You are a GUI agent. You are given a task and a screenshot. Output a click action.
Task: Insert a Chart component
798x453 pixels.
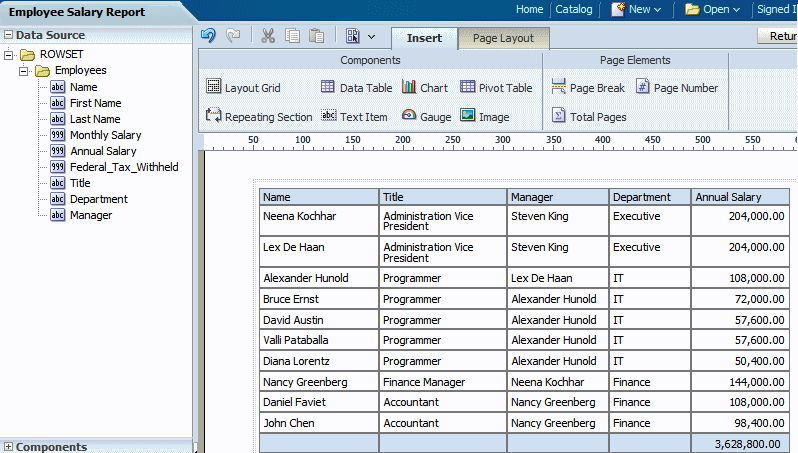[424, 88]
